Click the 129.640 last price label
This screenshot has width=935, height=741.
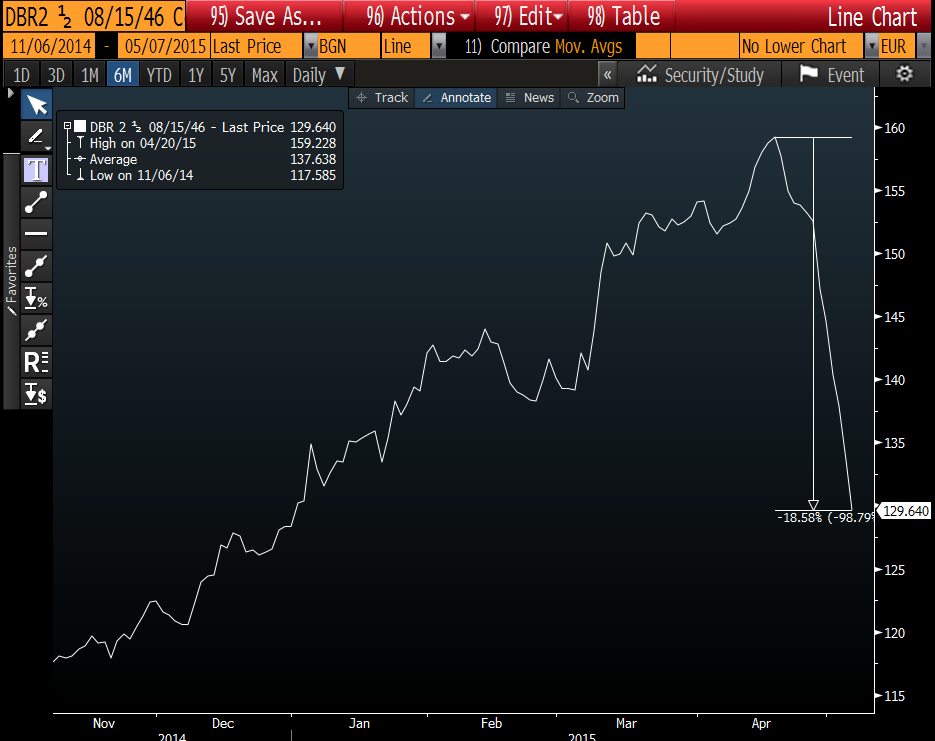pyautogui.click(x=906, y=511)
